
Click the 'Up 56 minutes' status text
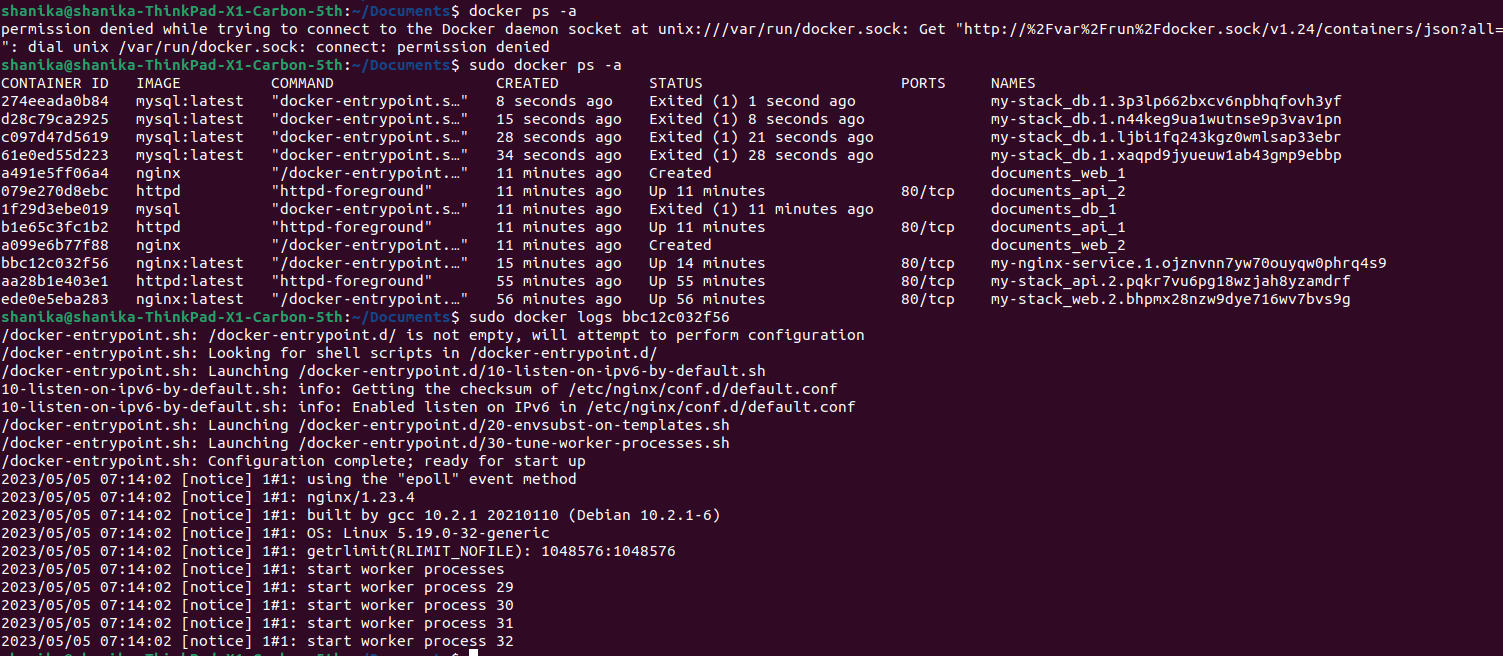pos(706,299)
